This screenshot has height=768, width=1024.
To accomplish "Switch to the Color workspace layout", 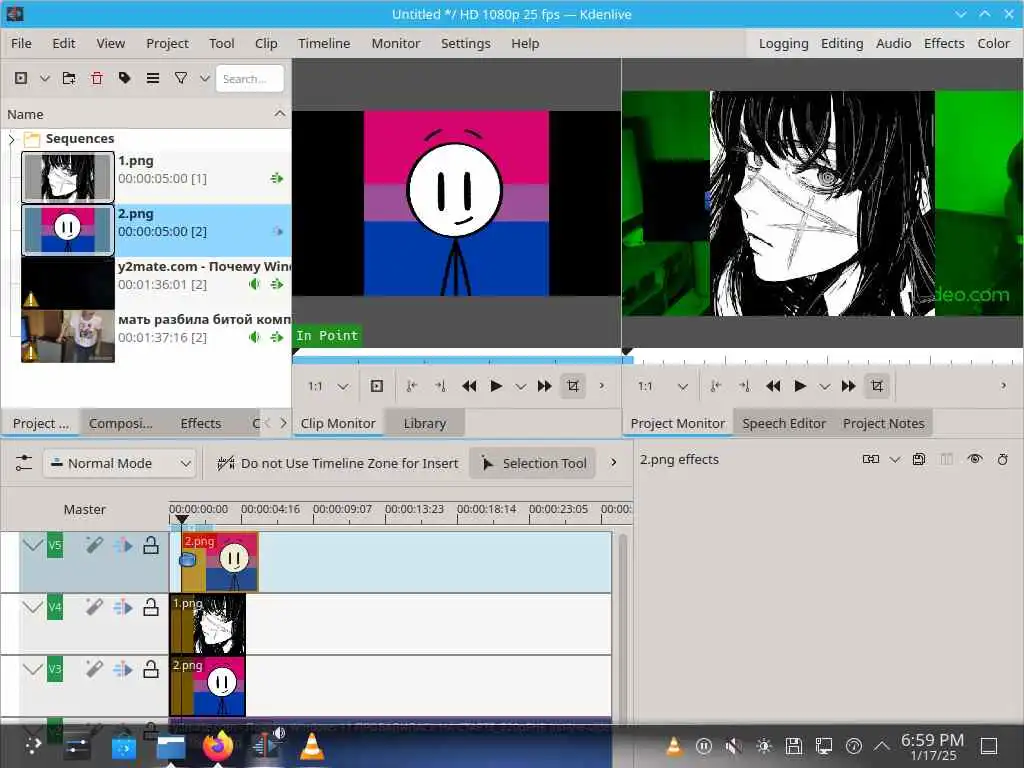I will 993,43.
